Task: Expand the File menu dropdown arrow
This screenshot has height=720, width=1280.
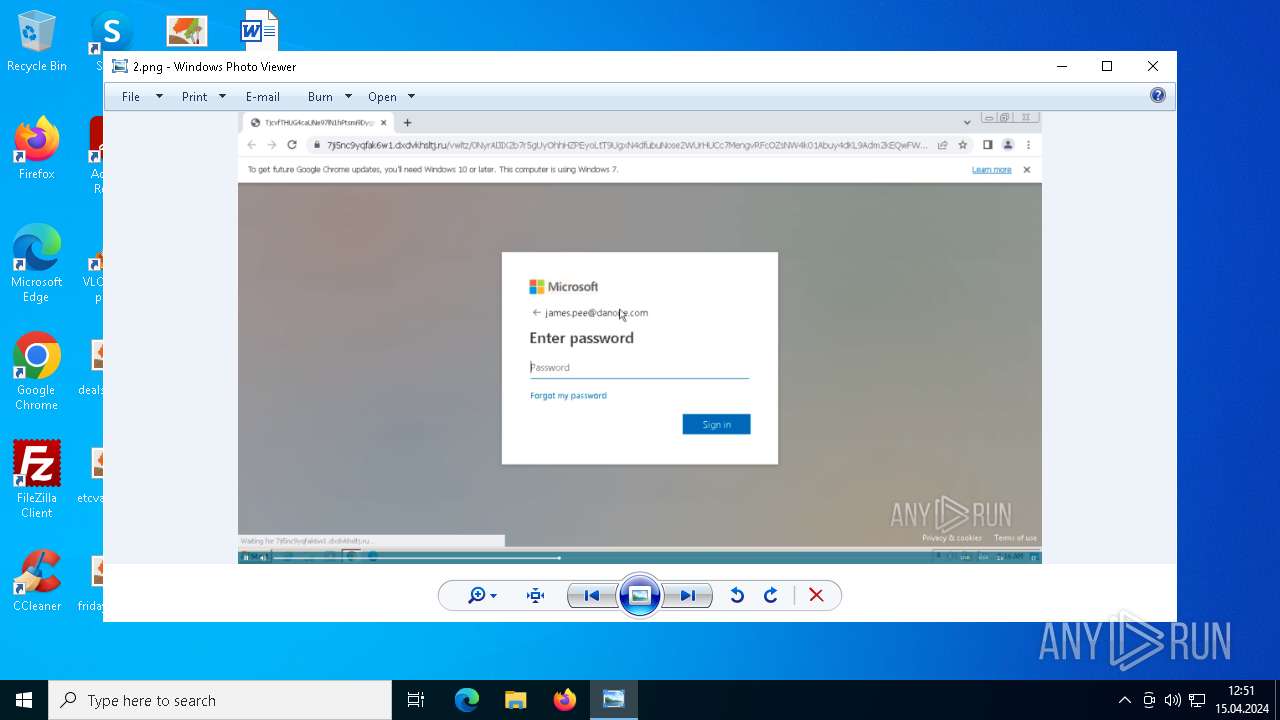Action: click(159, 97)
